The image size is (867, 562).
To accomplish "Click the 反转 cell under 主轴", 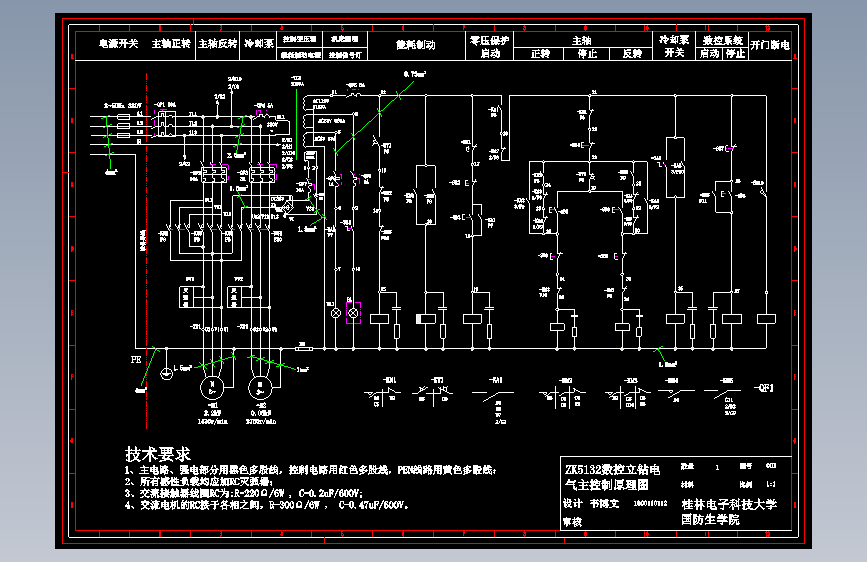I will 631,54.
